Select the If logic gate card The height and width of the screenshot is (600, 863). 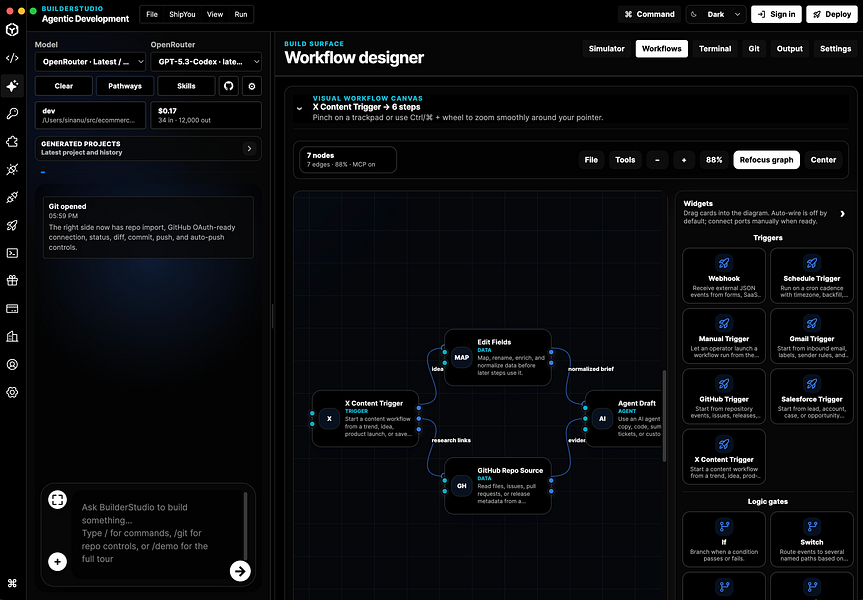(724, 539)
